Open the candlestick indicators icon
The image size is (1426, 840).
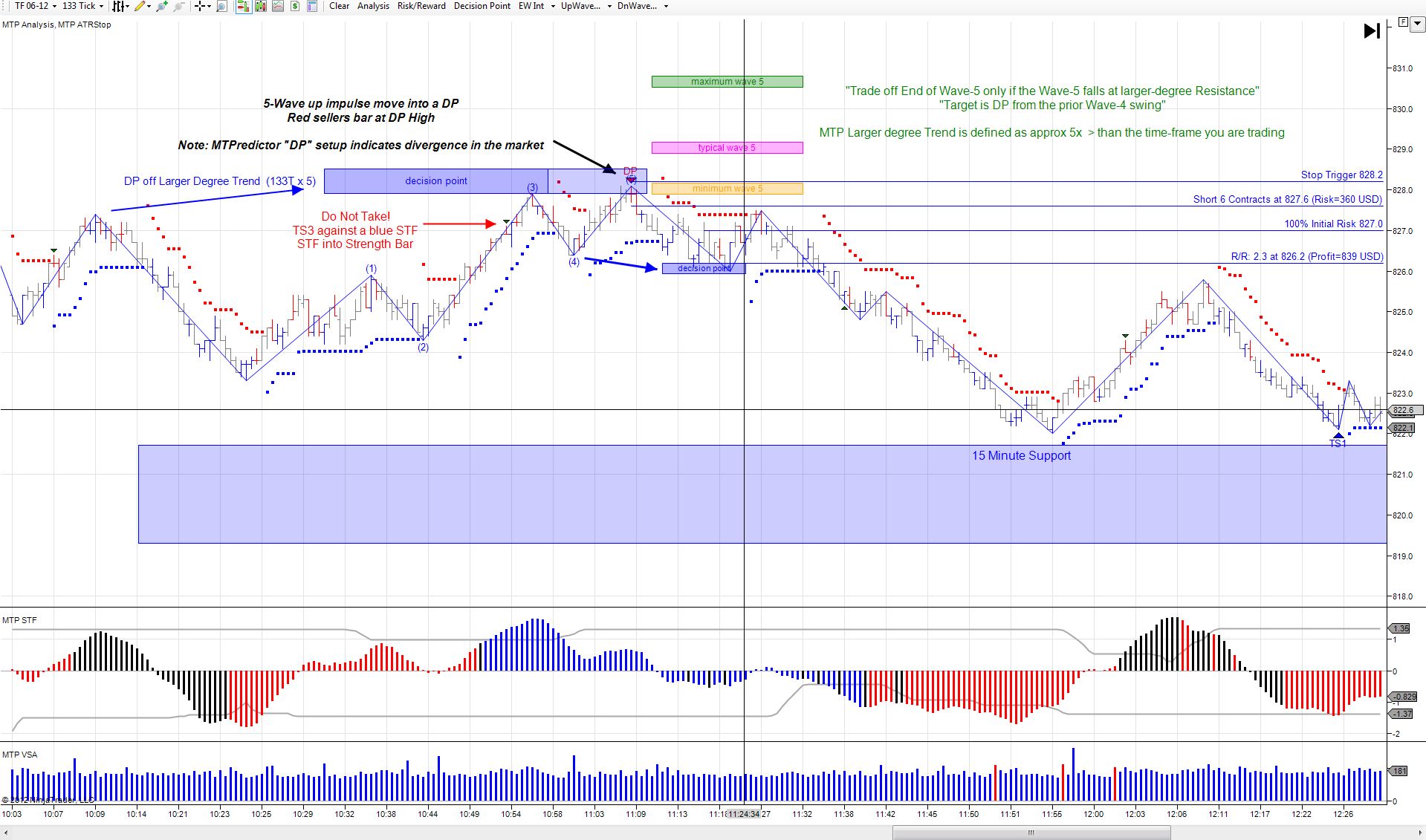coord(261,6)
